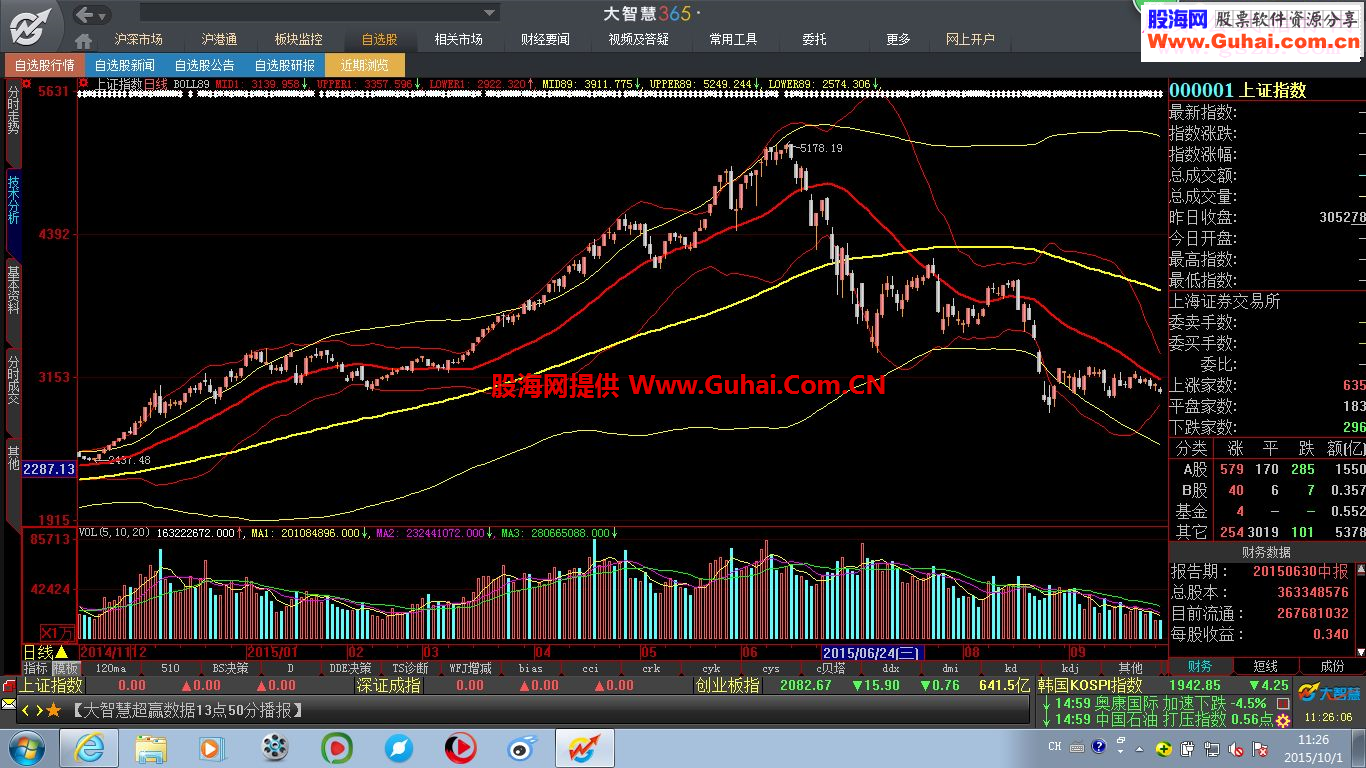Click the 指标 tab at the chart bottom

pos(36,668)
